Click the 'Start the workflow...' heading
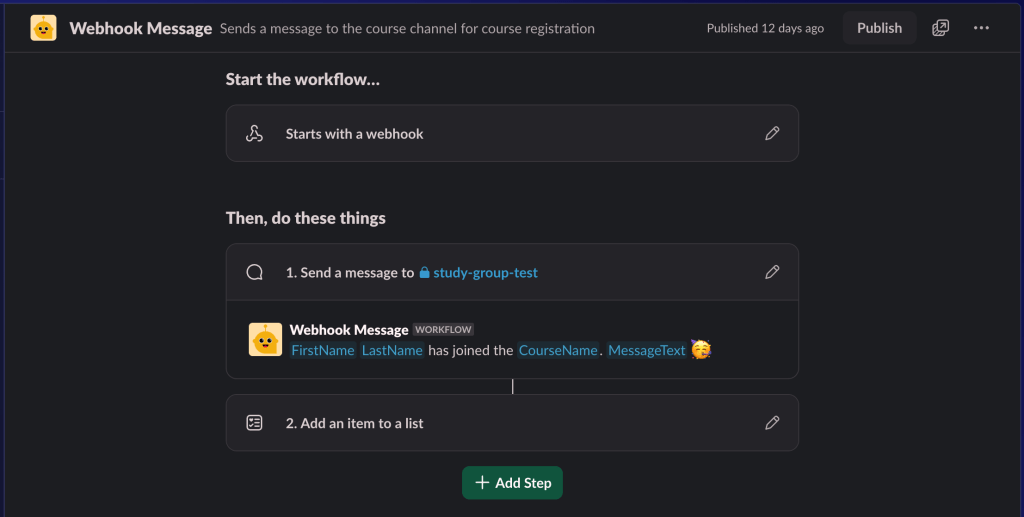 pyautogui.click(x=302, y=79)
